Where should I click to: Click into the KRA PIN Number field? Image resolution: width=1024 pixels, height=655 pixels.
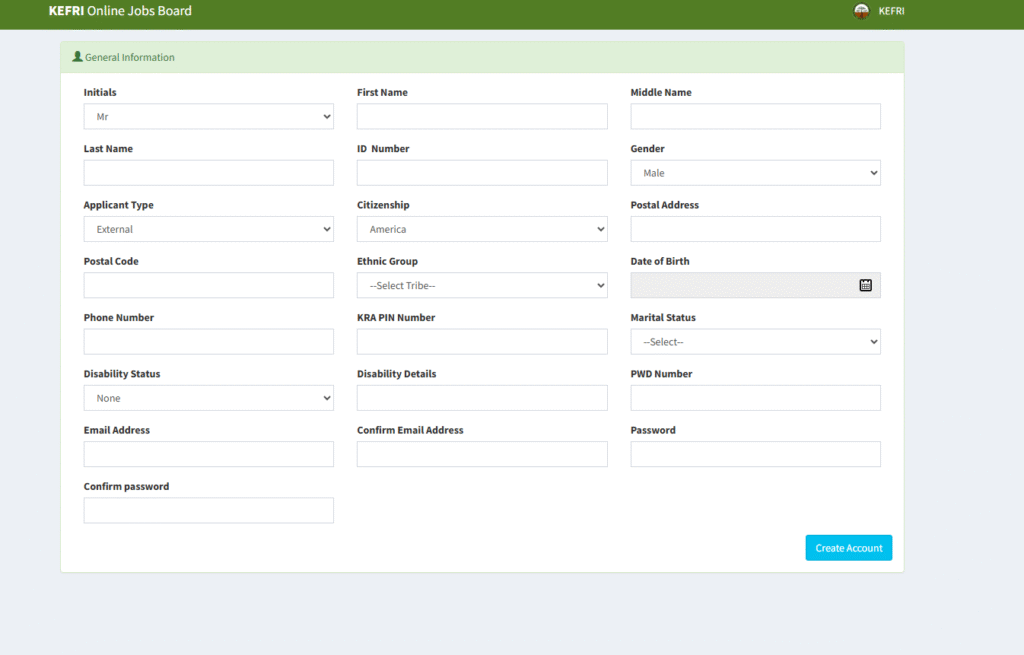482,342
